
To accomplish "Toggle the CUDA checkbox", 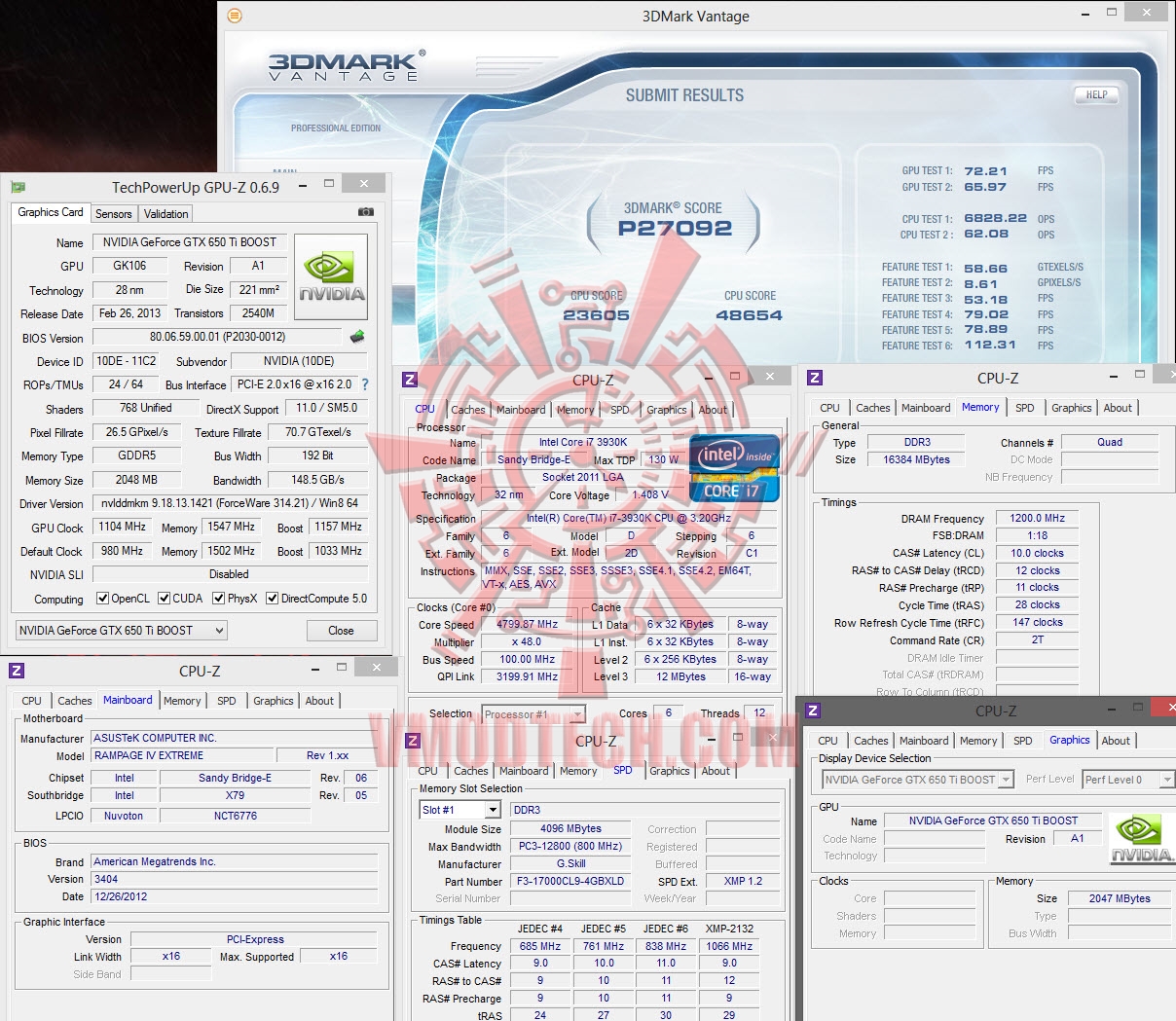I will coord(165,599).
